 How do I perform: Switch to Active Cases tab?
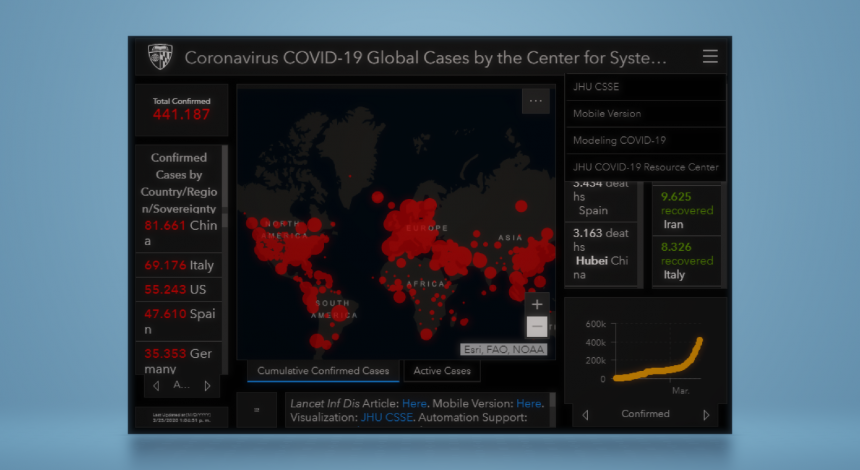pos(442,371)
